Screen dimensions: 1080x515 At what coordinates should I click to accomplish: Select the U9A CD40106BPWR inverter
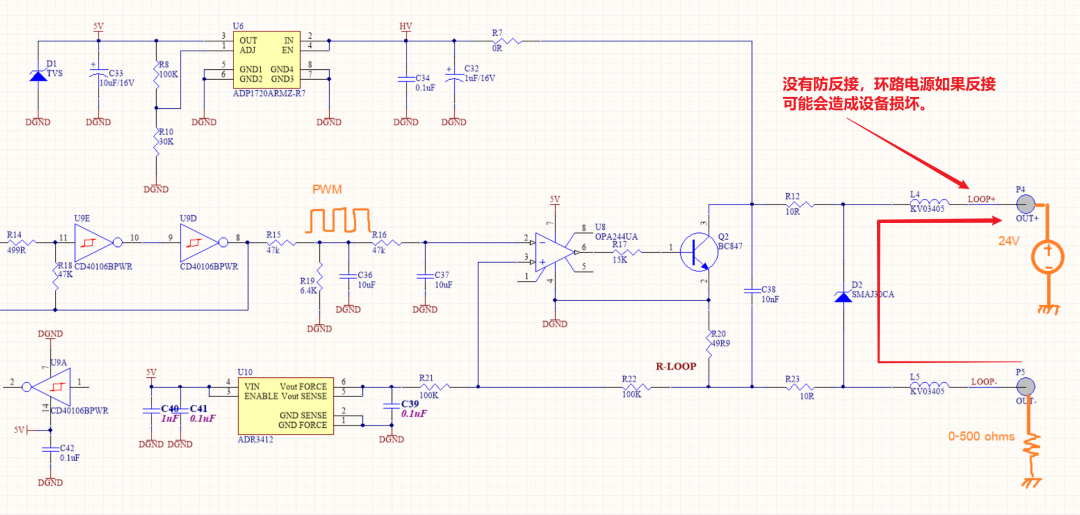pyautogui.click(x=48, y=387)
